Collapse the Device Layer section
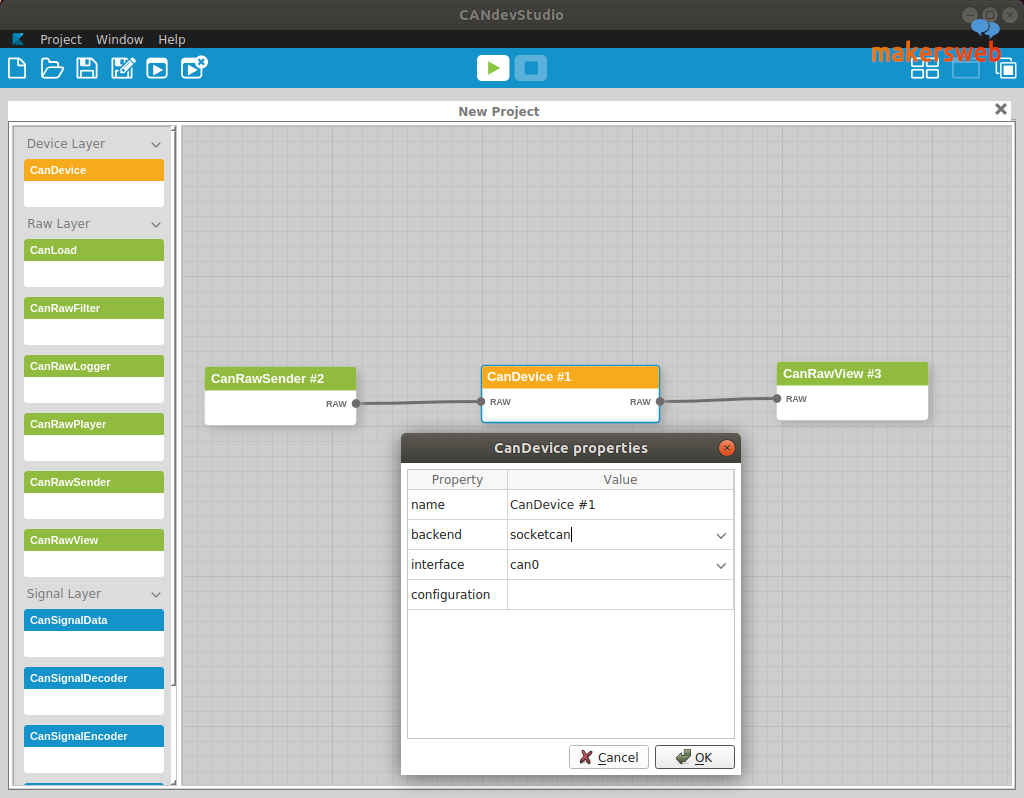The width and height of the screenshot is (1024, 798). (156, 145)
